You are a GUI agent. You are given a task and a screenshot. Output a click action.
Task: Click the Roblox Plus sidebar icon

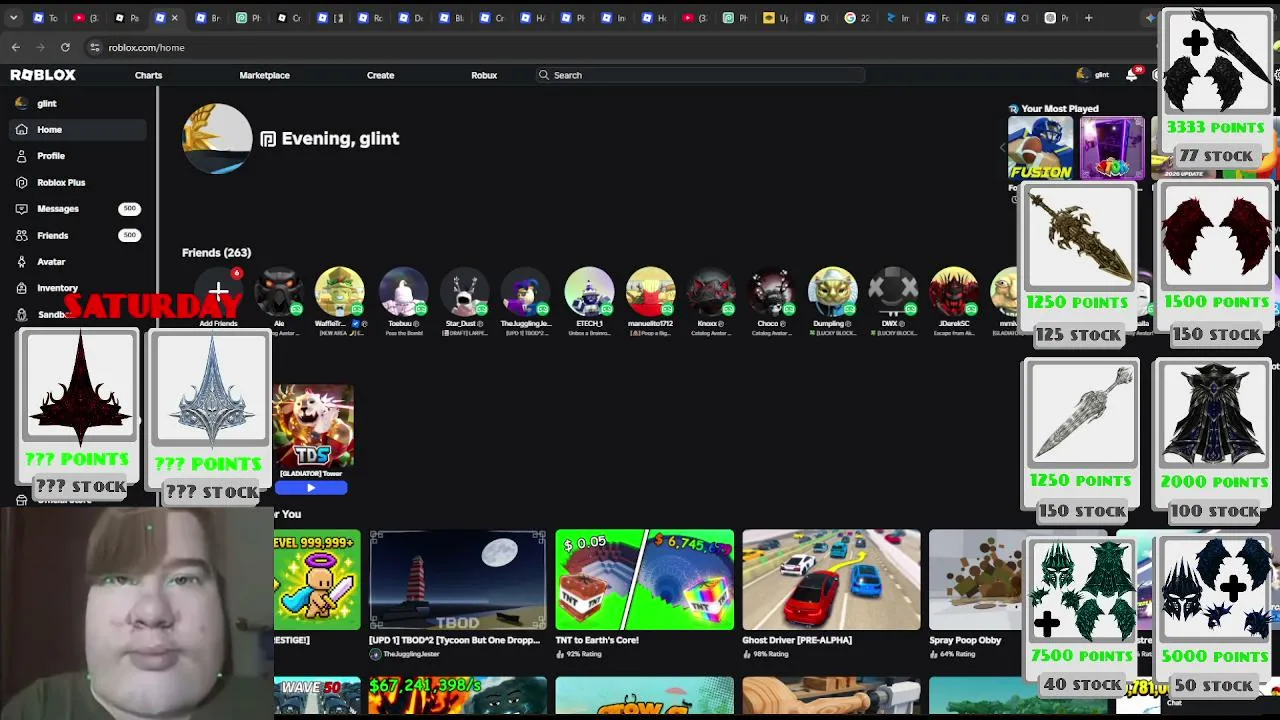click(22, 182)
